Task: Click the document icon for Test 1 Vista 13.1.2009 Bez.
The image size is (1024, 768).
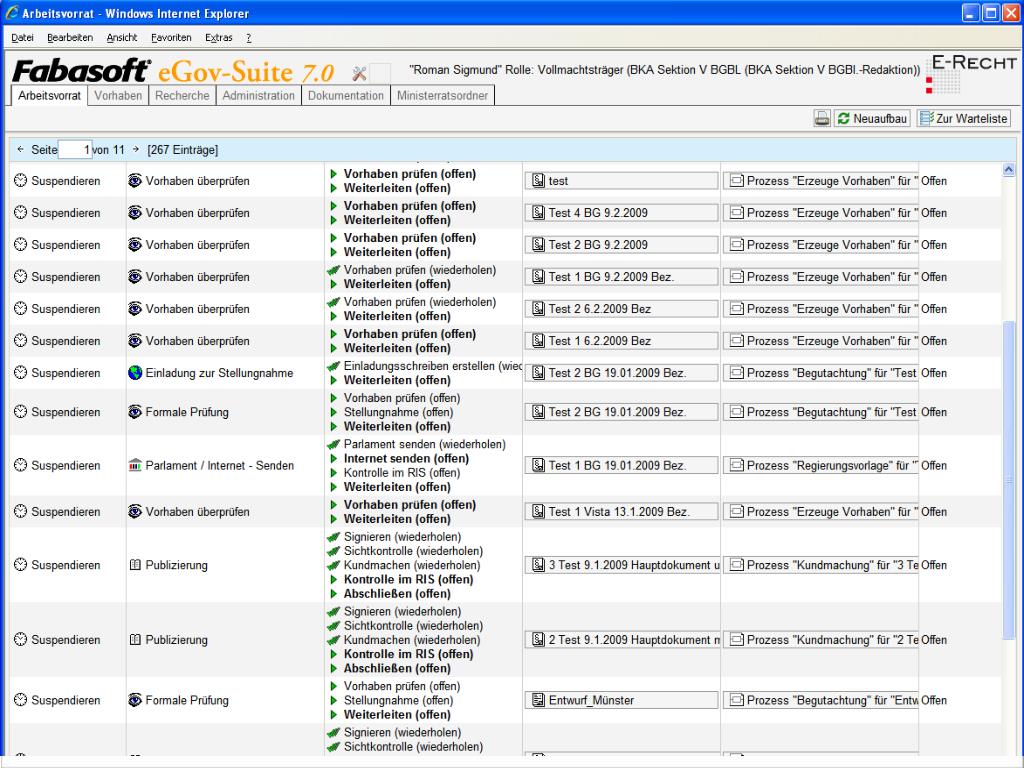Action: 538,512
